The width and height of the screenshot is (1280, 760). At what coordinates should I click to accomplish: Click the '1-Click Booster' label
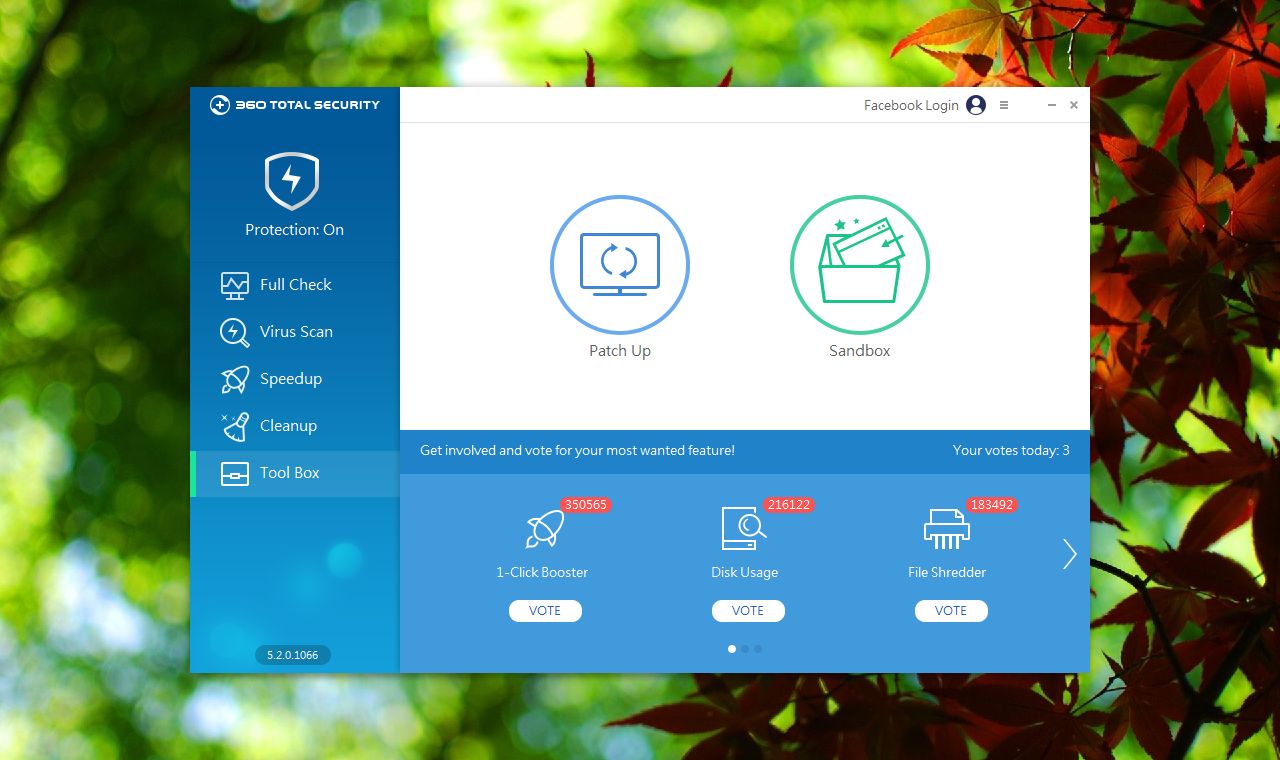(x=542, y=573)
